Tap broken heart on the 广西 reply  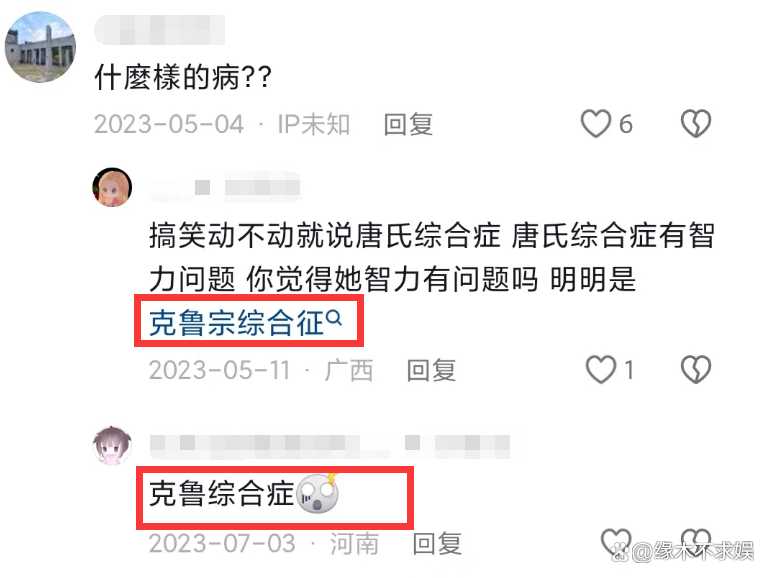(x=696, y=369)
